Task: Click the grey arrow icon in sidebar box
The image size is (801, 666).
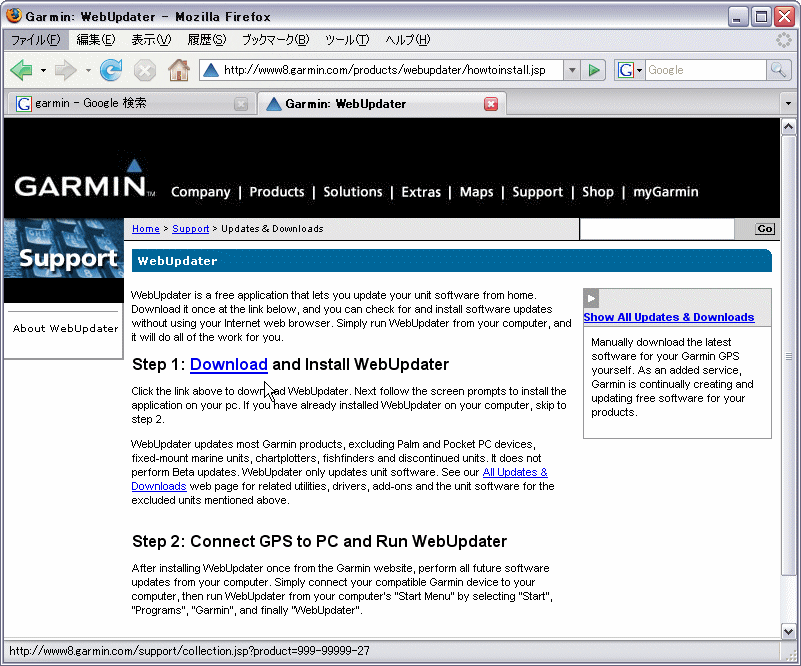Action: click(591, 299)
